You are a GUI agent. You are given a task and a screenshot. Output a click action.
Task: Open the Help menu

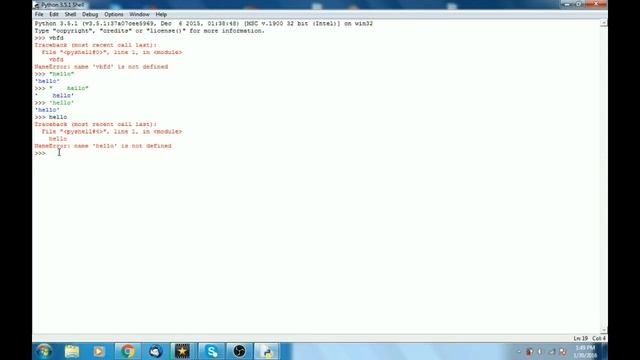161,14
